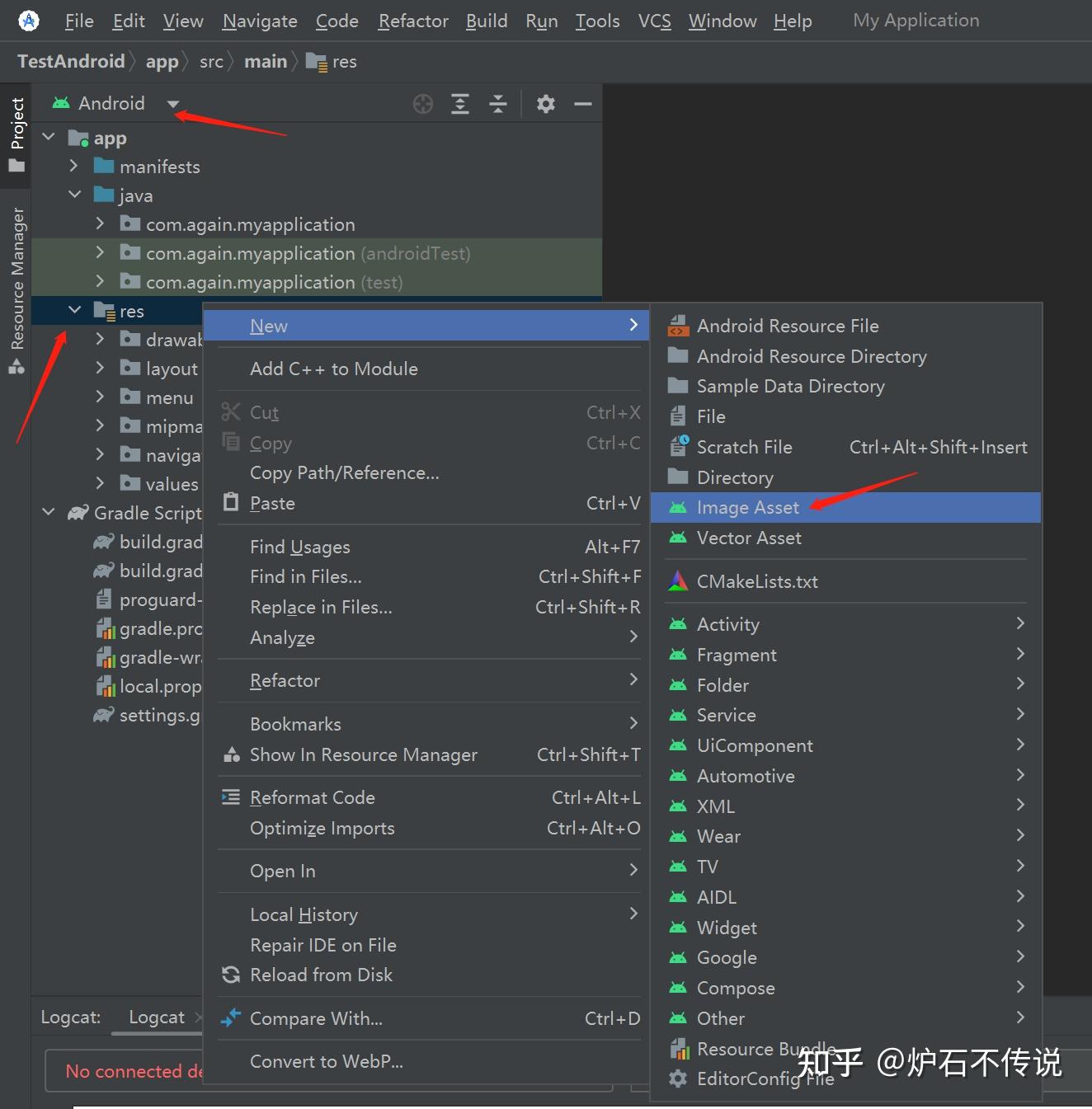The width and height of the screenshot is (1092, 1109).
Task: Click the Reformat Code lines icon
Action: (231, 797)
